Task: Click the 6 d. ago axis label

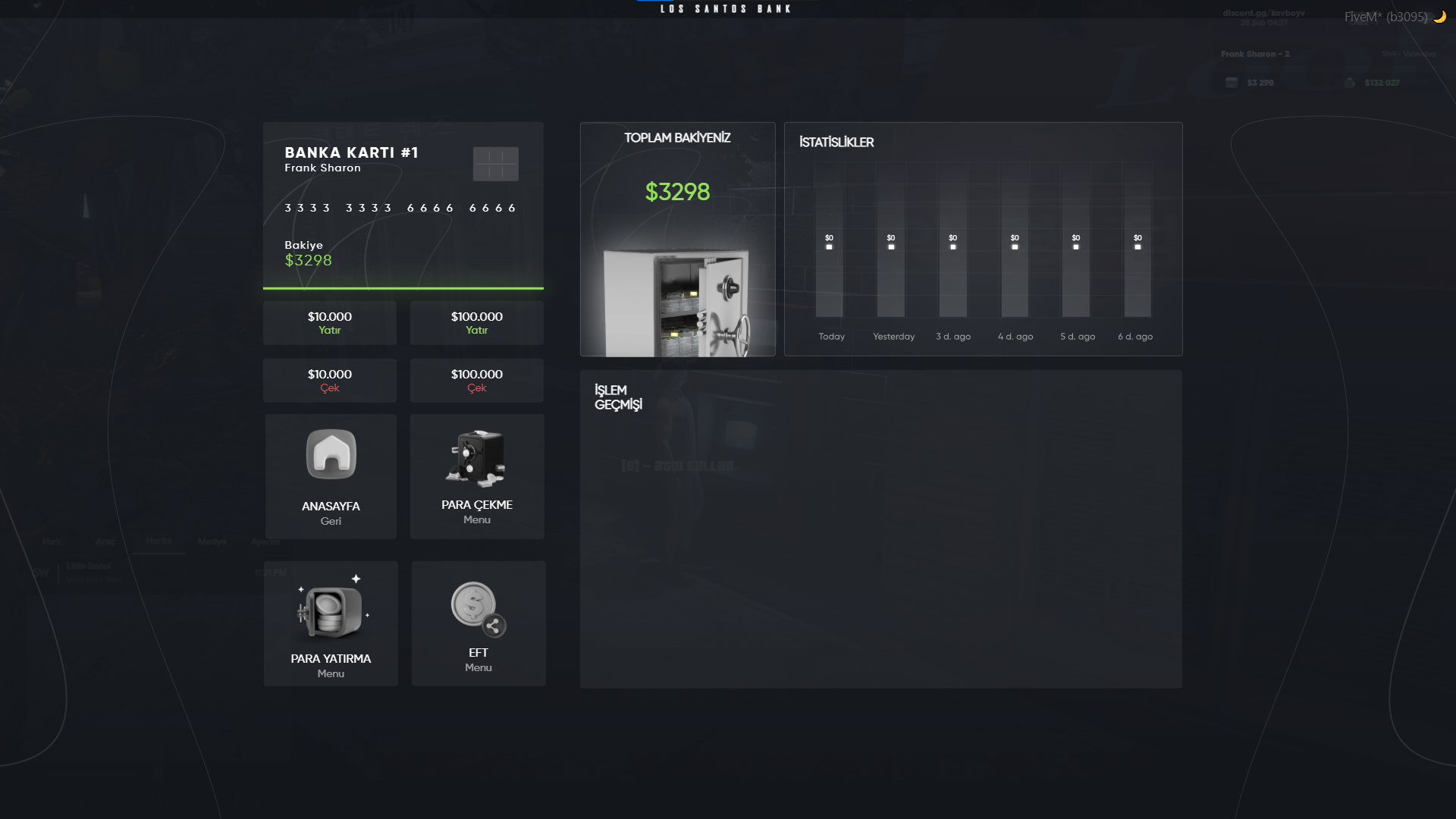Action: [1135, 337]
